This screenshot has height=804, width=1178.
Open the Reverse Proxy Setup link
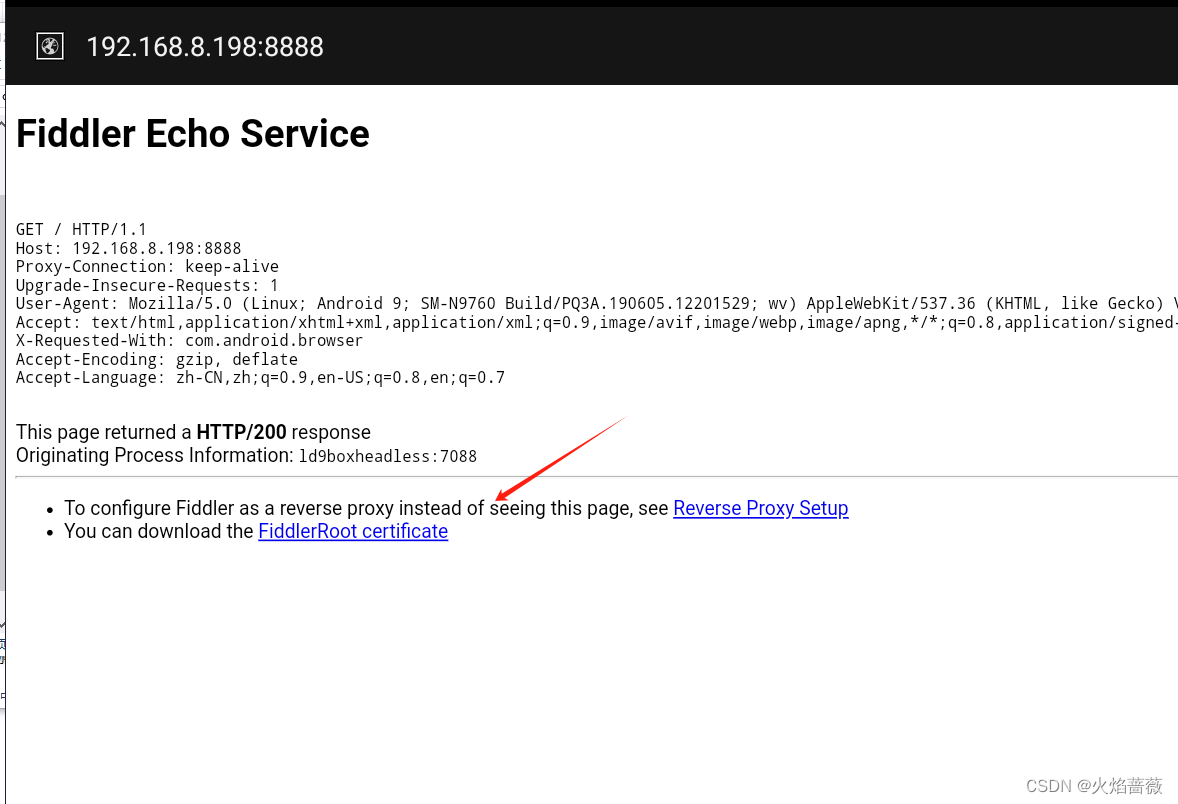tap(760, 509)
